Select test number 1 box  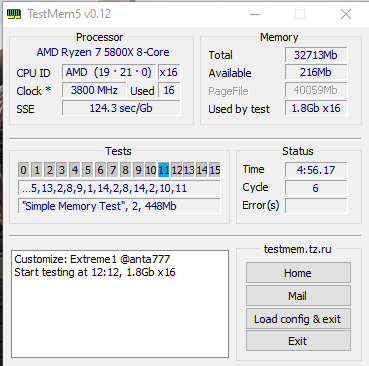point(37,170)
